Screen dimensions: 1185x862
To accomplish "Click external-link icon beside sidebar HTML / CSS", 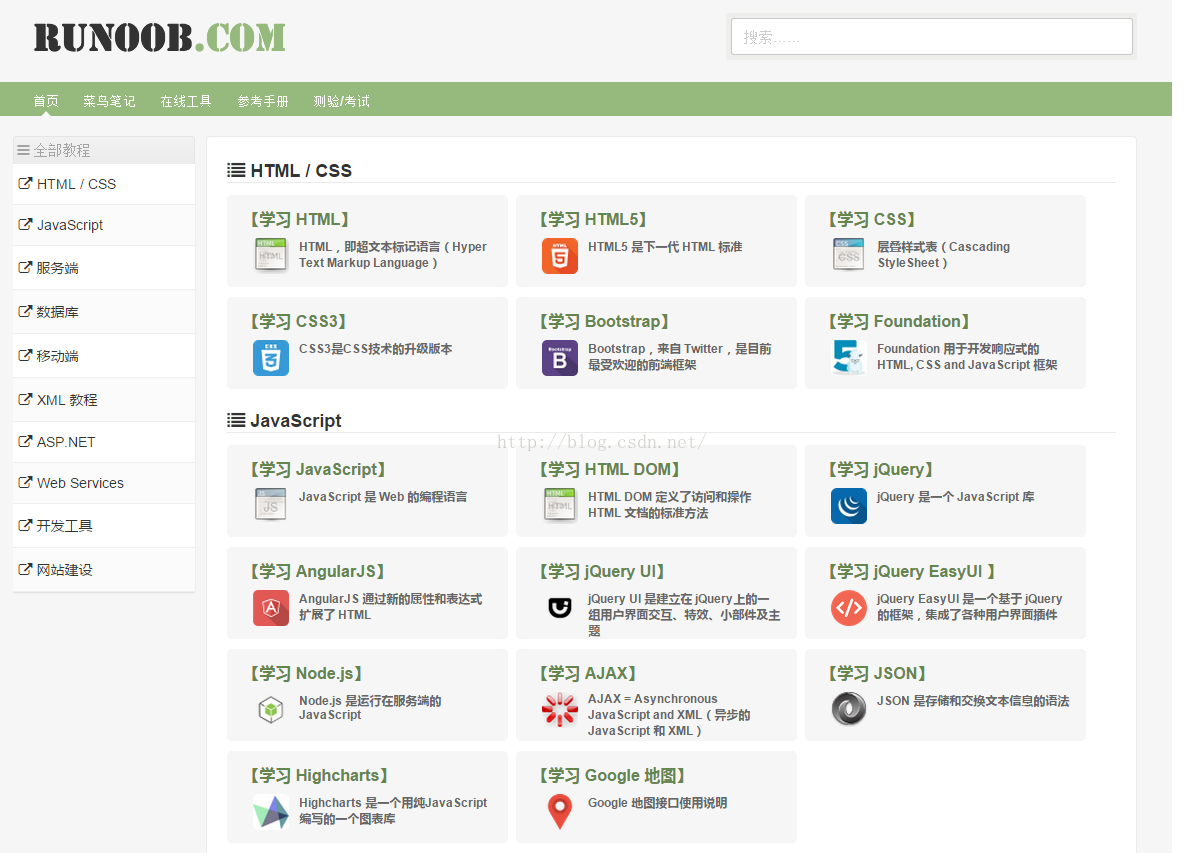I will click(26, 185).
